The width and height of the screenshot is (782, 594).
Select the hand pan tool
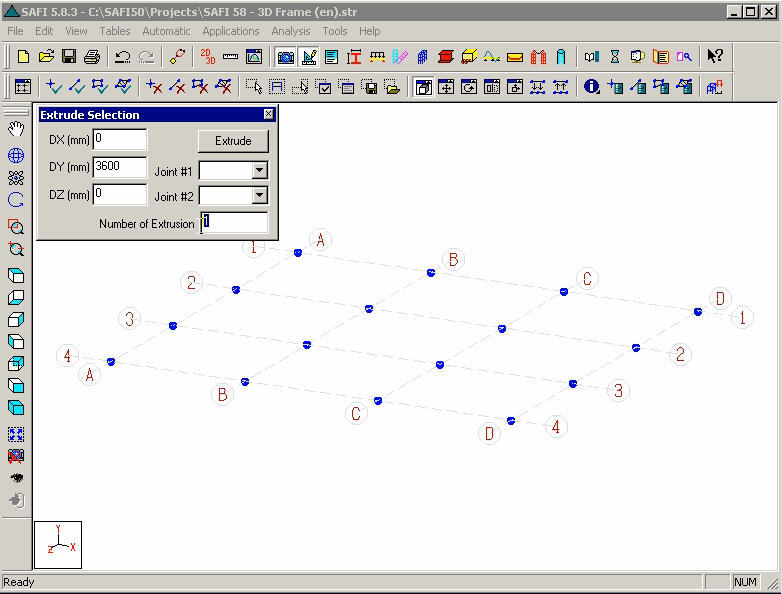tap(16, 129)
